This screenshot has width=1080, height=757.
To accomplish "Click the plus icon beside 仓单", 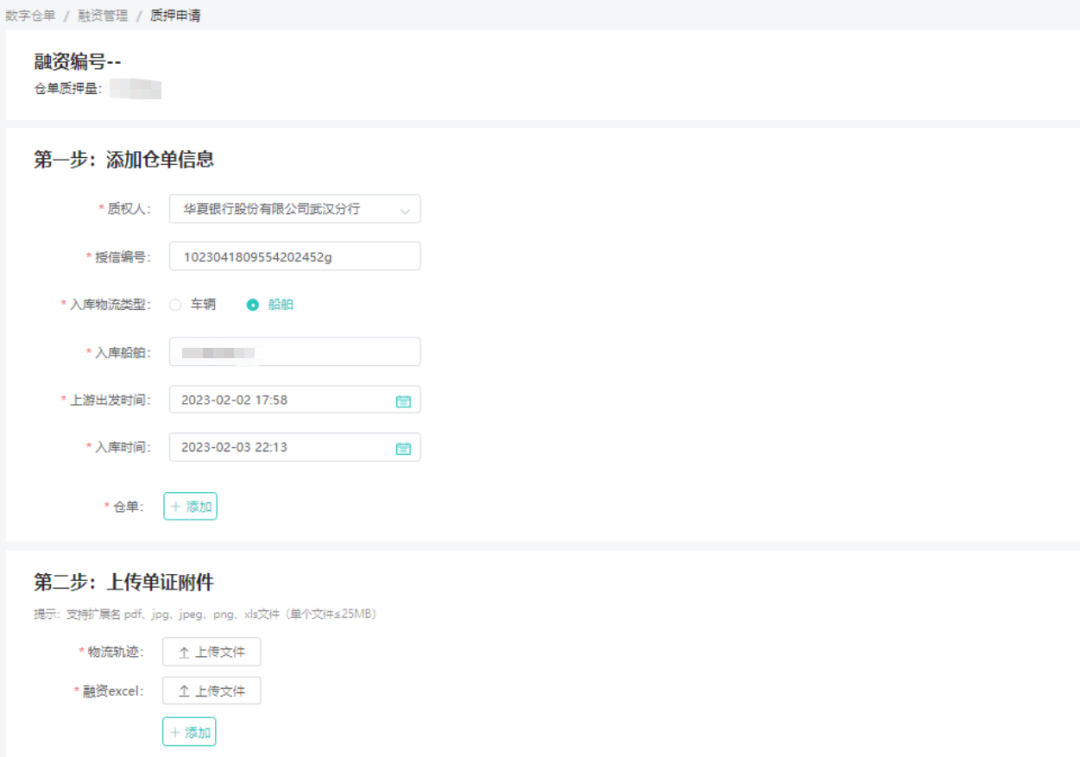I will click(x=176, y=507).
